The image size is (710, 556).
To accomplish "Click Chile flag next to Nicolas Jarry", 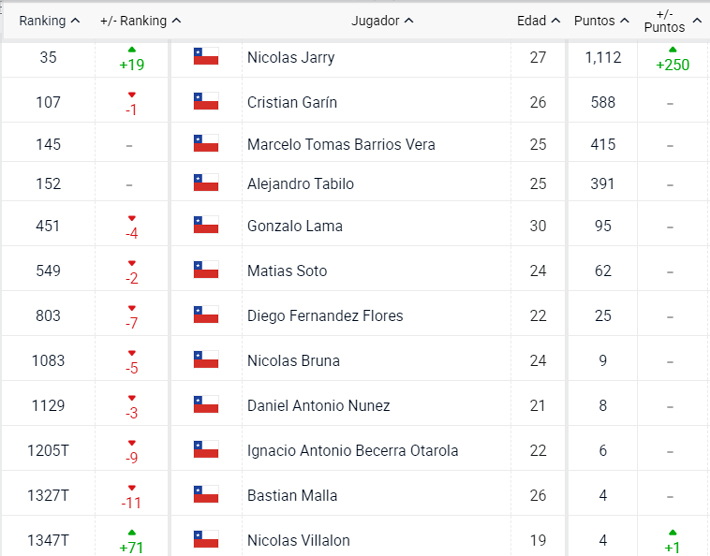I will click(x=206, y=57).
